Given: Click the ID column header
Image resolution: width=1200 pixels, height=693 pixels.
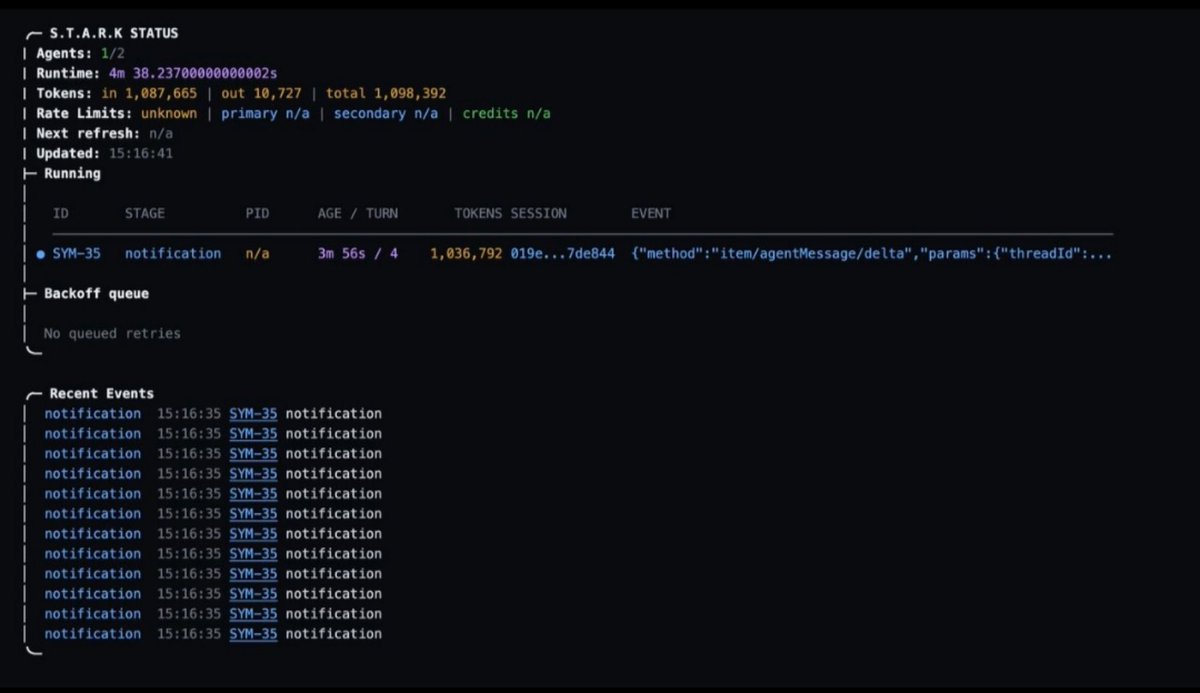Looking at the screenshot, I should 60,213.
